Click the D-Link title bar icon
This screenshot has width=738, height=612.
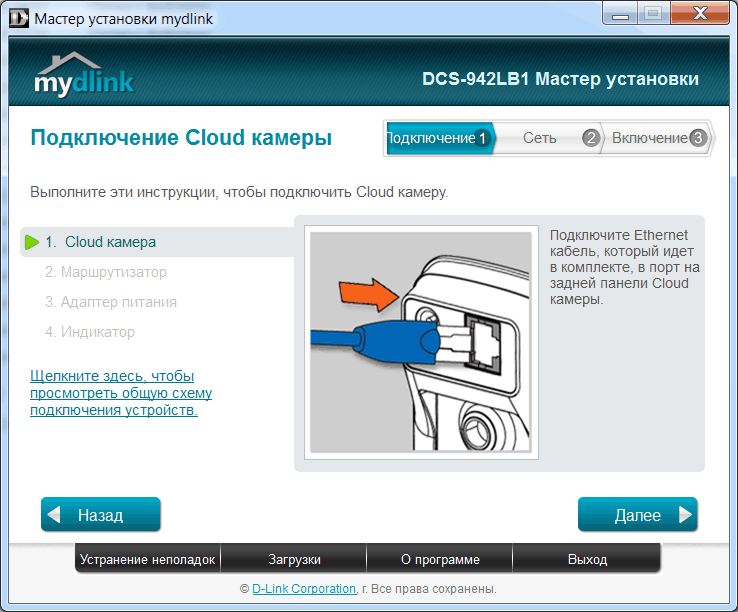(x=19, y=19)
